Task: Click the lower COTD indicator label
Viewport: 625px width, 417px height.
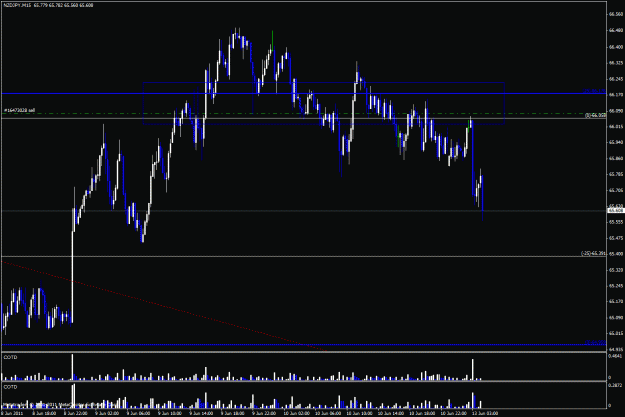Action: coord(10,387)
